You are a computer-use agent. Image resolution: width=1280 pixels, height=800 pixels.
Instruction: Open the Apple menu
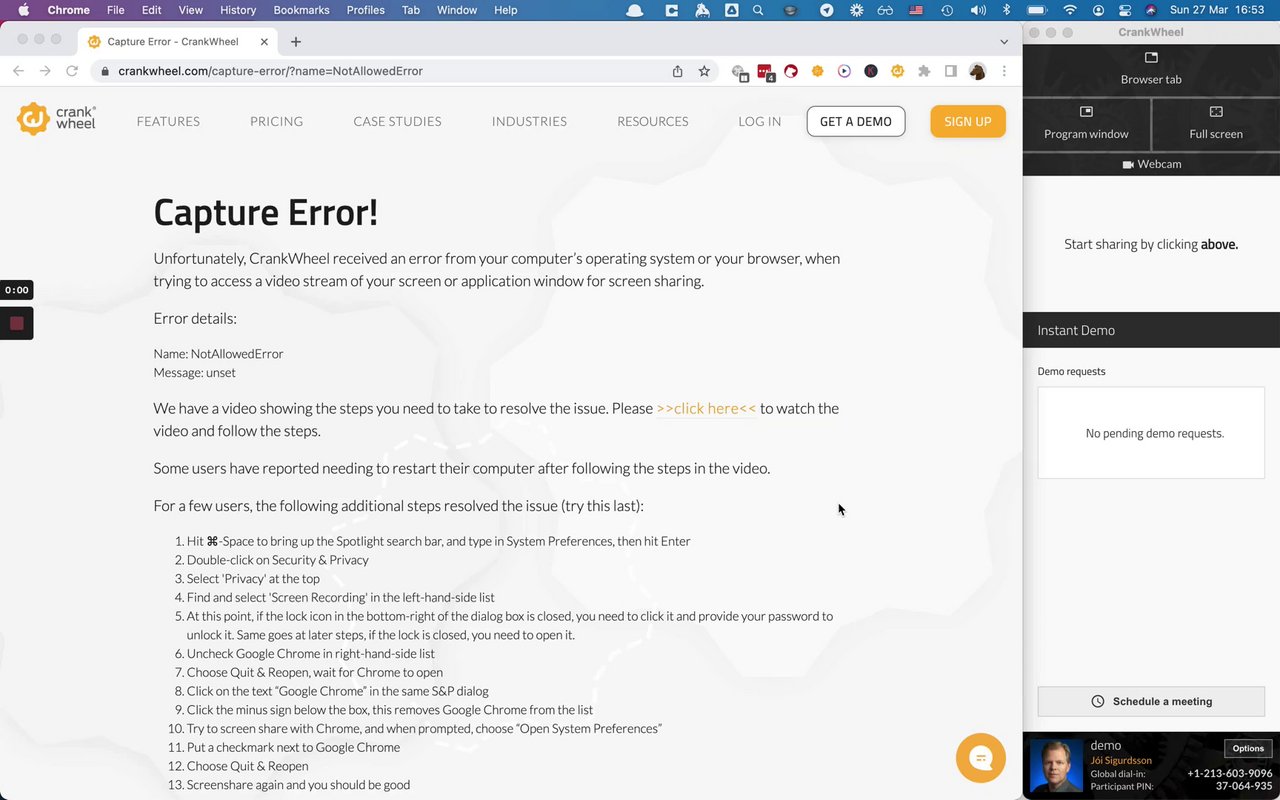tap(23, 10)
